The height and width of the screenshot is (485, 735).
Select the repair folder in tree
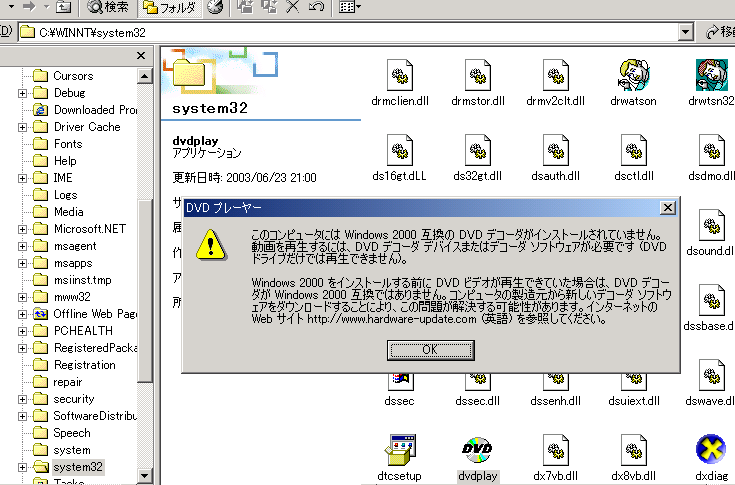[x=58, y=382]
